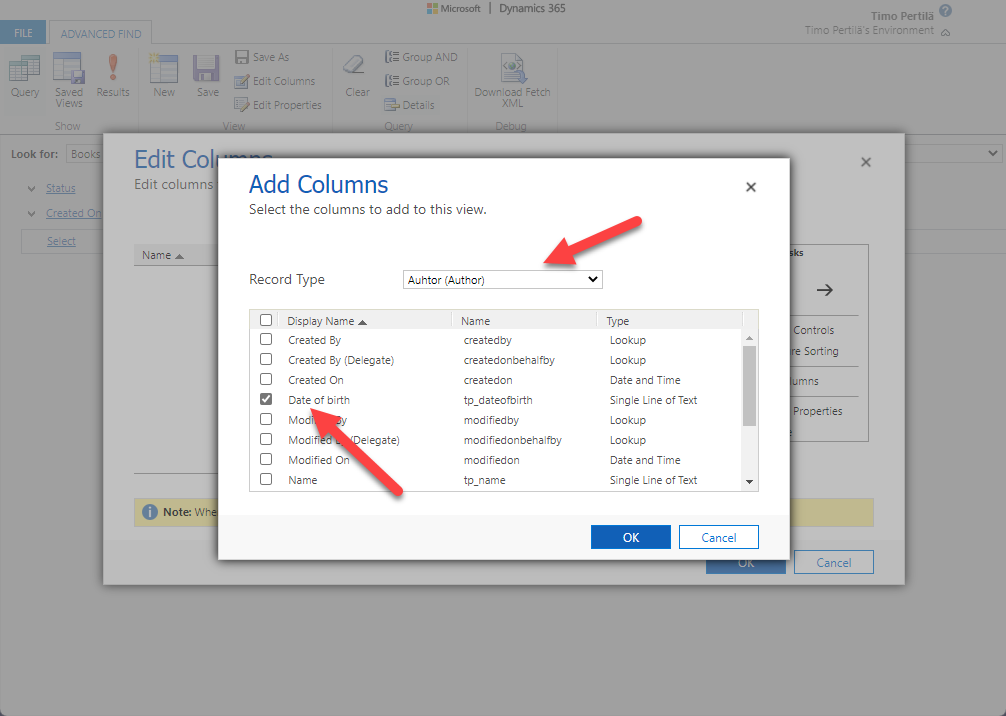The image size is (1006, 716).
Task: Tick the Modified On checkbox
Action: 266,460
